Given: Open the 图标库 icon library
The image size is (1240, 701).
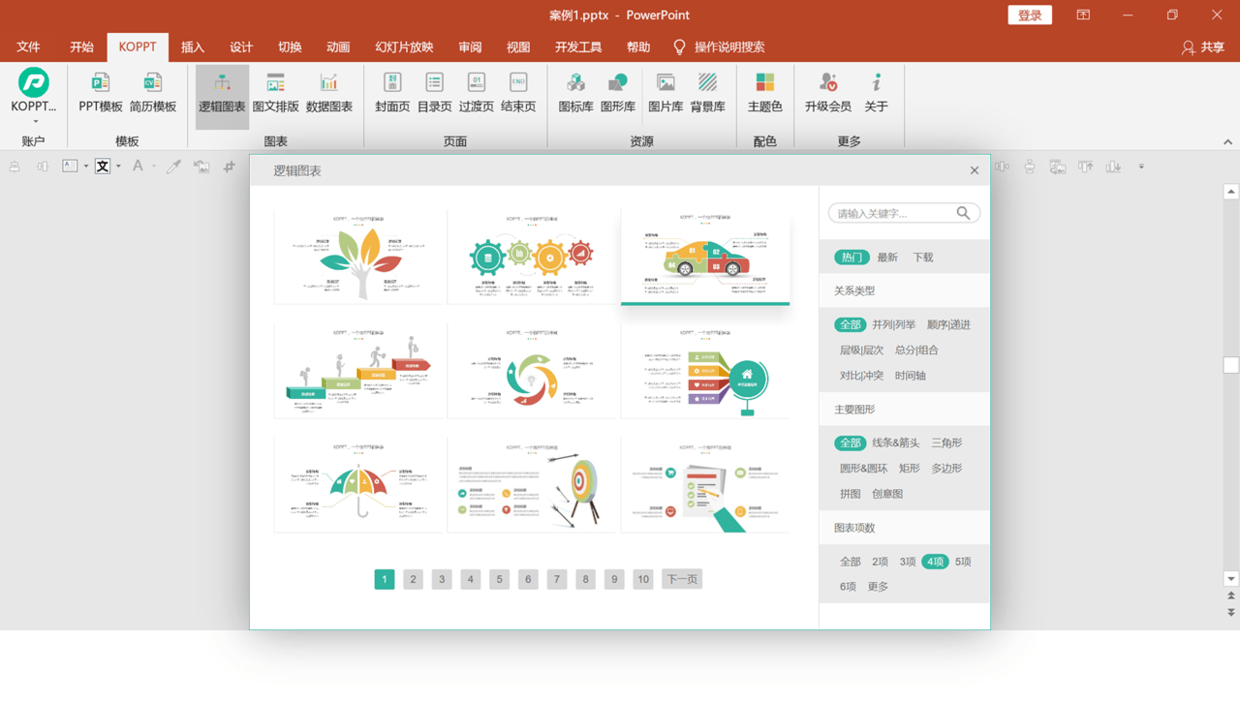Looking at the screenshot, I should [576, 92].
